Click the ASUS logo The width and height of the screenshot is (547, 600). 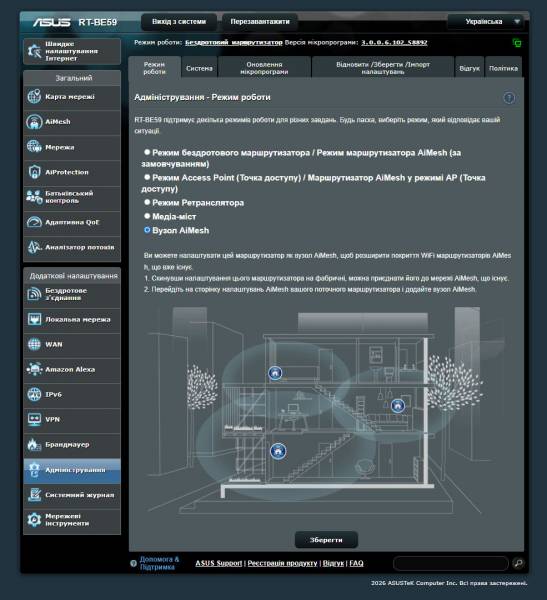point(51,22)
